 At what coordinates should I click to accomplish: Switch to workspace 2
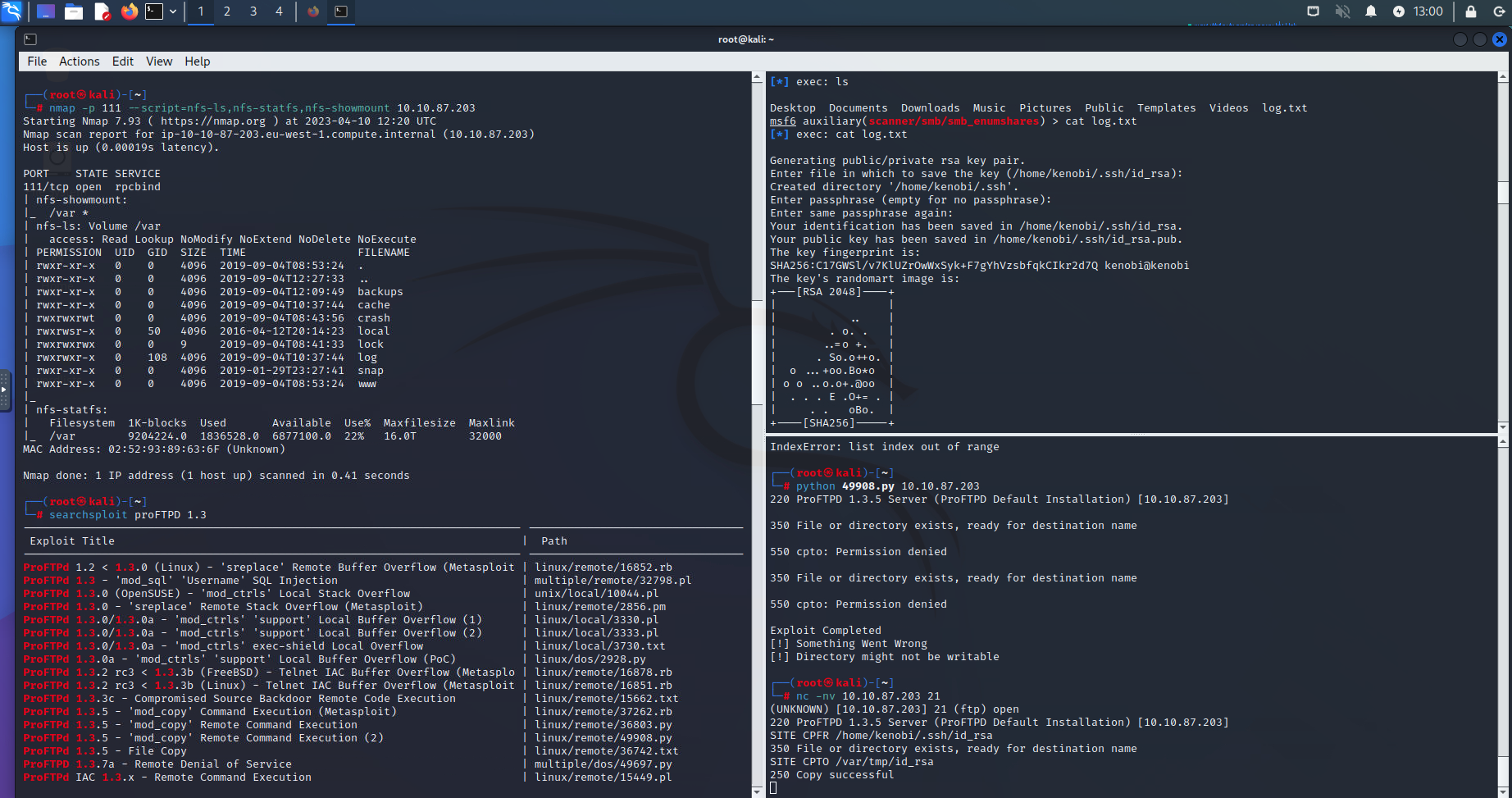tap(227, 11)
